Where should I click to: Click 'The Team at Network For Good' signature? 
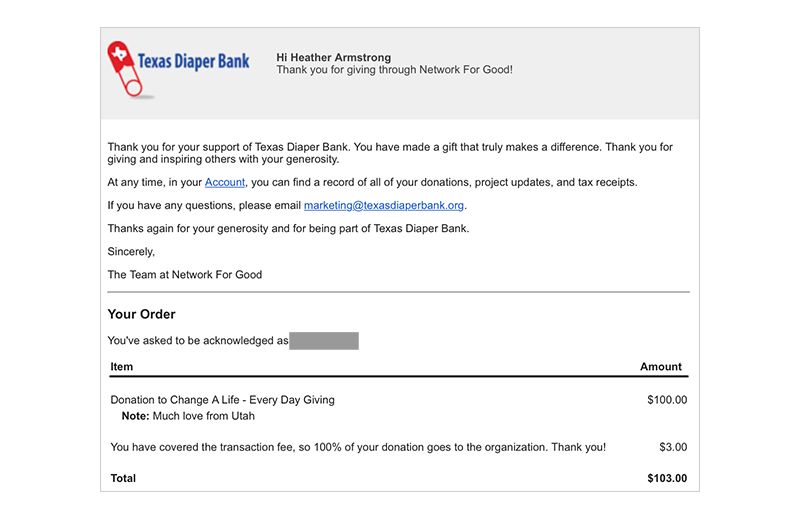(x=185, y=275)
